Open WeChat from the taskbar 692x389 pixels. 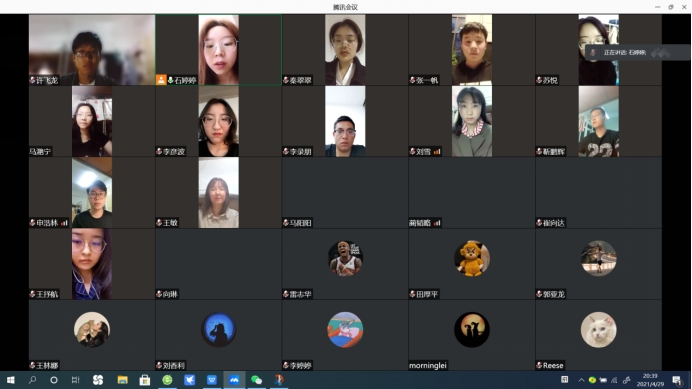(256, 380)
